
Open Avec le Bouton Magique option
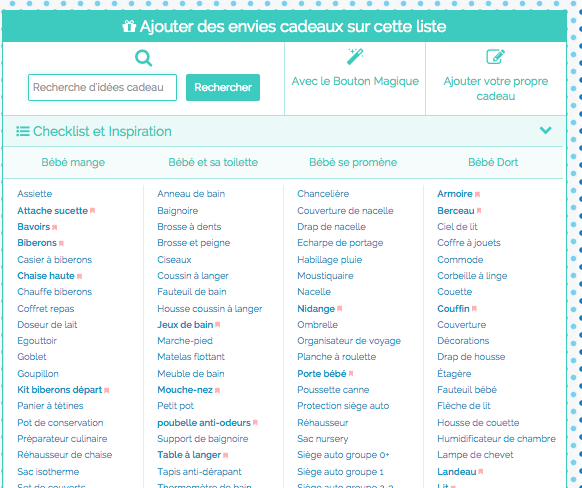pos(355,81)
